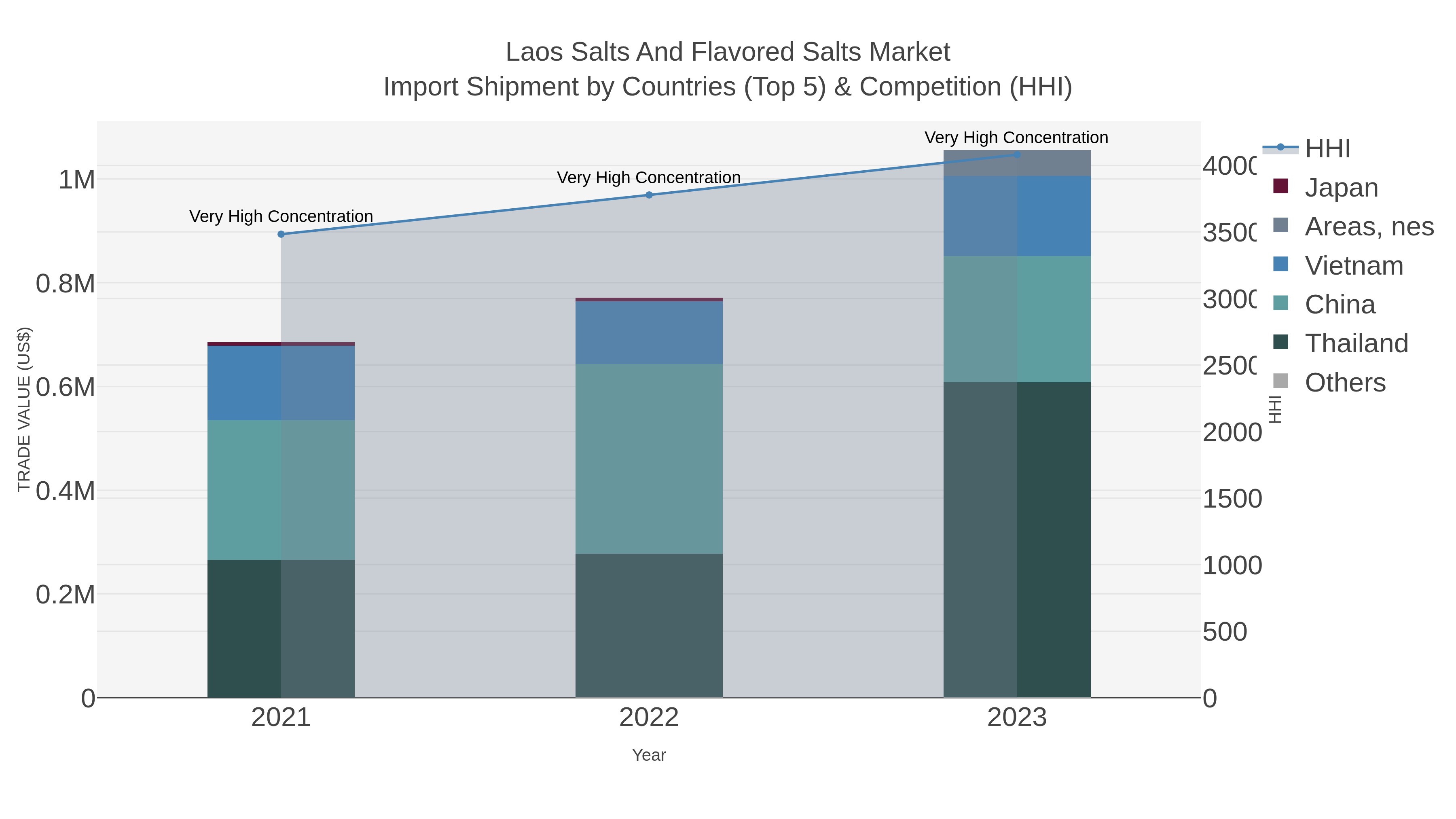This screenshot has width=1456, height=819.
Task: Click the 2000 tick on the HHI axis
Action: (1232, 432)
